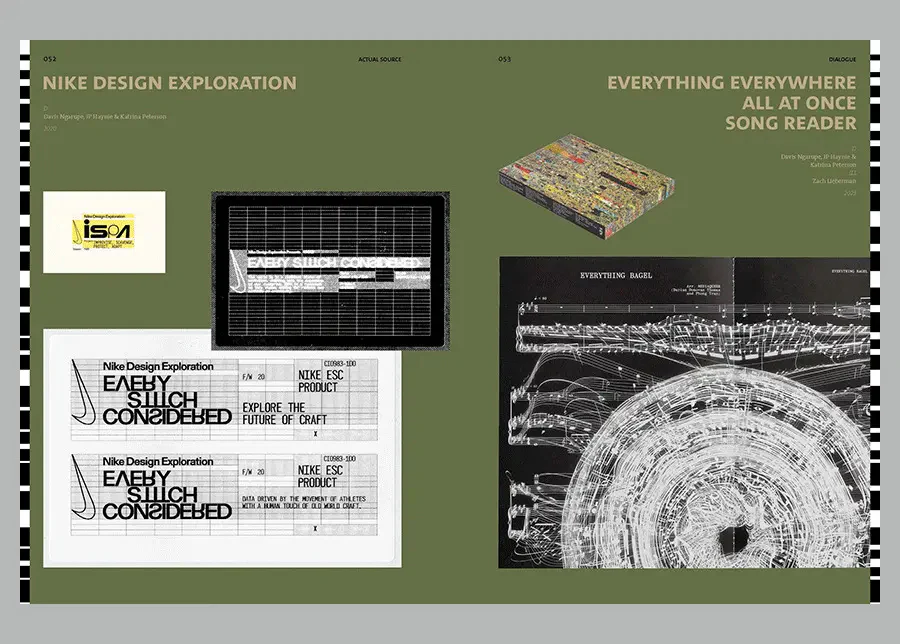Click F/W 20 on the lower label
Screen dimensions: 900x644
[253, 472]
